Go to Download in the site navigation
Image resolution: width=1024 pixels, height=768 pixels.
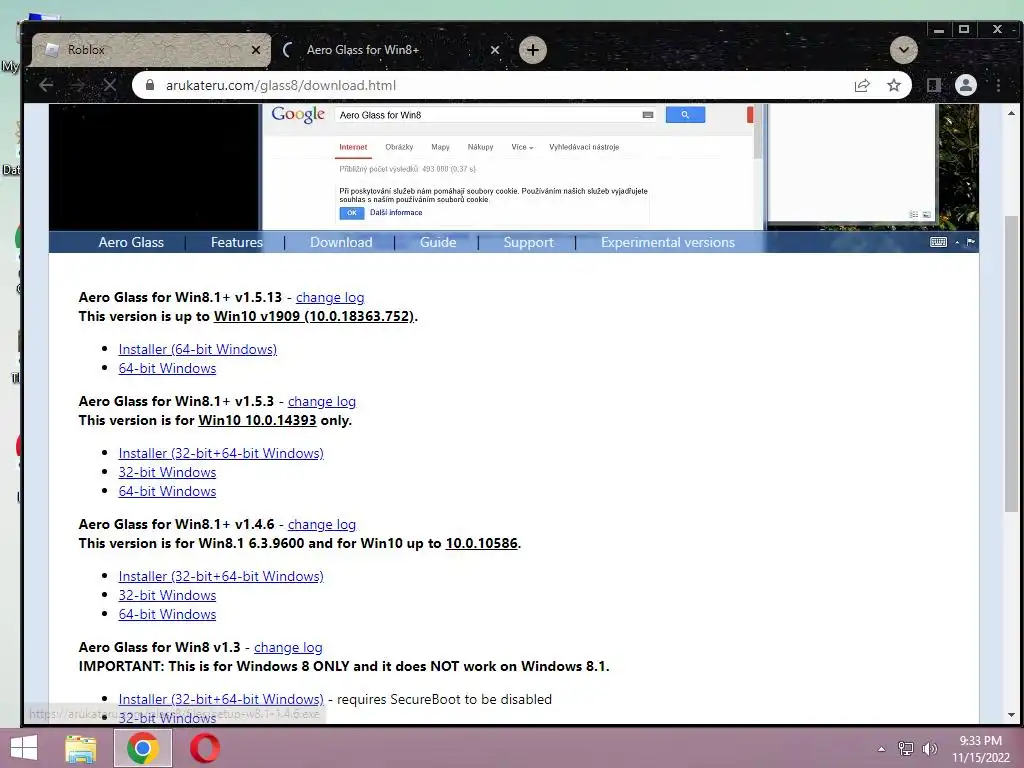341,242
